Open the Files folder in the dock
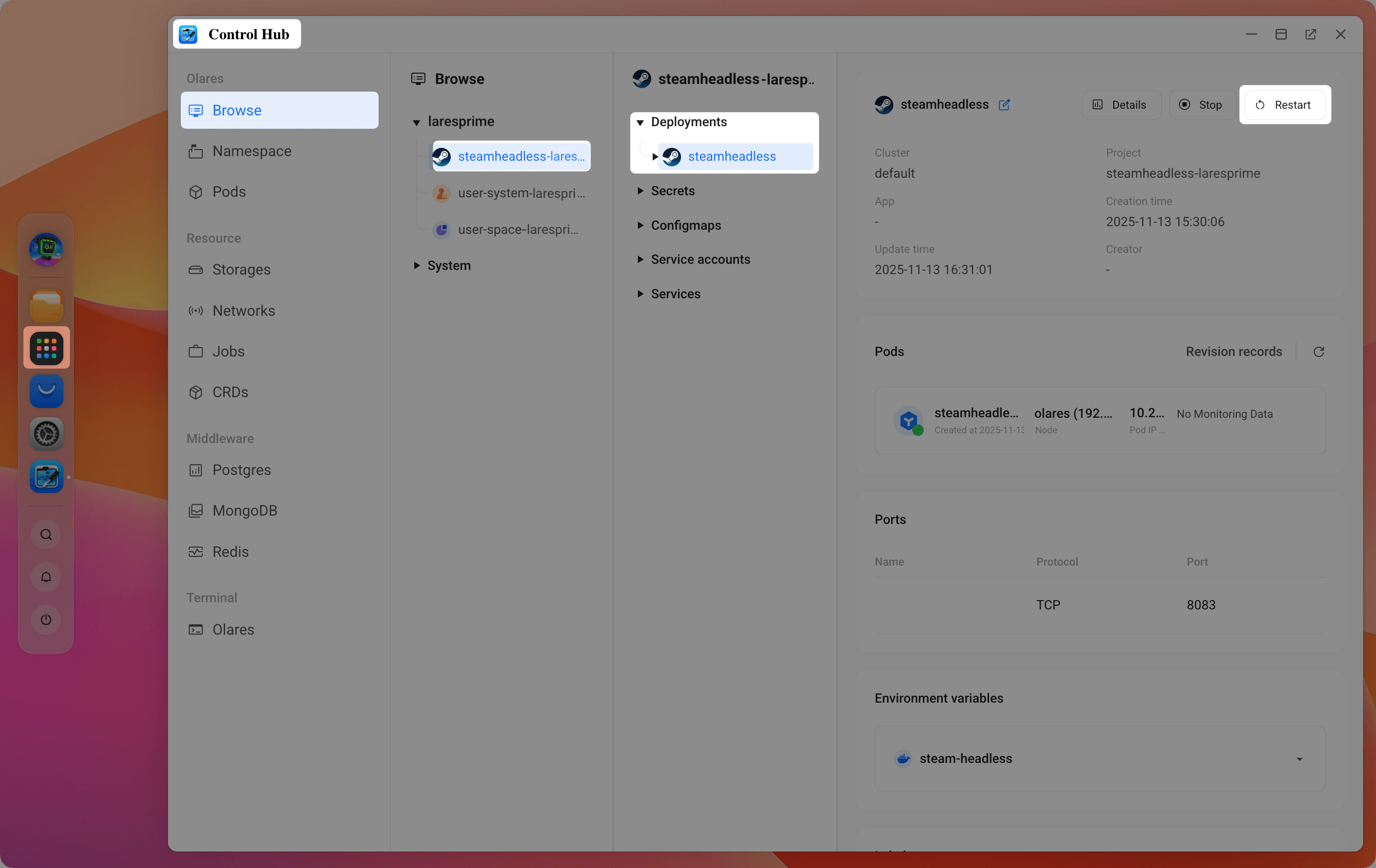This screenshot has height=868, width=1376. [46, 305]
